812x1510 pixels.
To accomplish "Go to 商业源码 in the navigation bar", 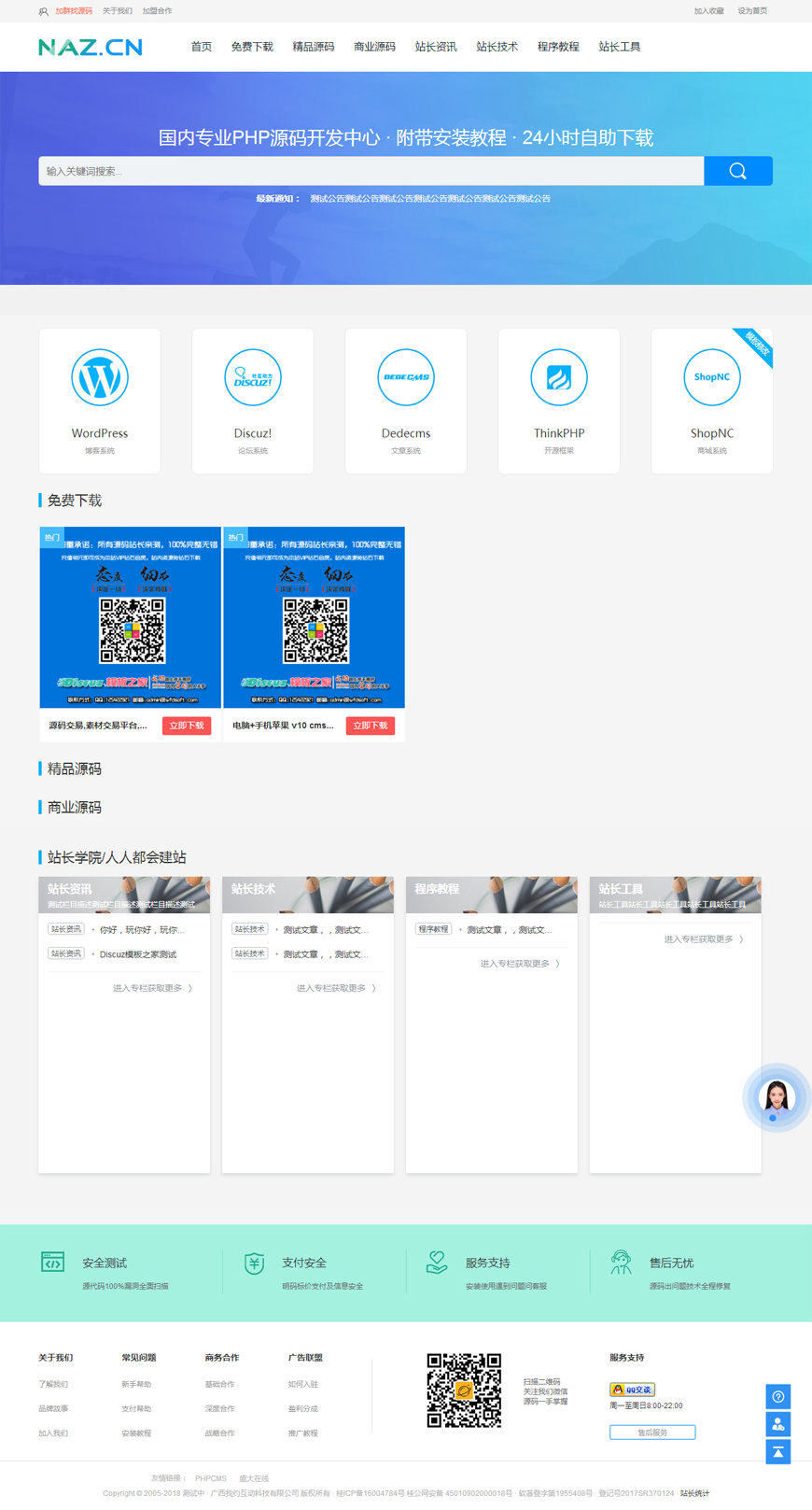I will 374,47.
